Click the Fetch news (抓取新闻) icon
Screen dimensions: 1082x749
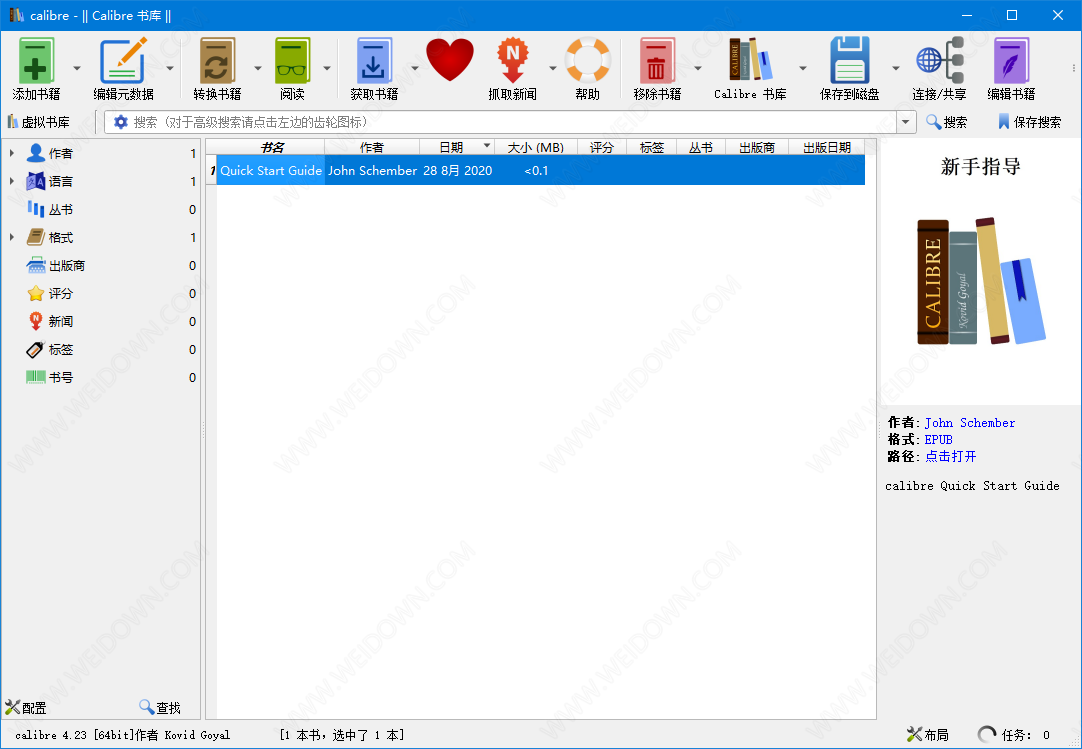[512, 61]
